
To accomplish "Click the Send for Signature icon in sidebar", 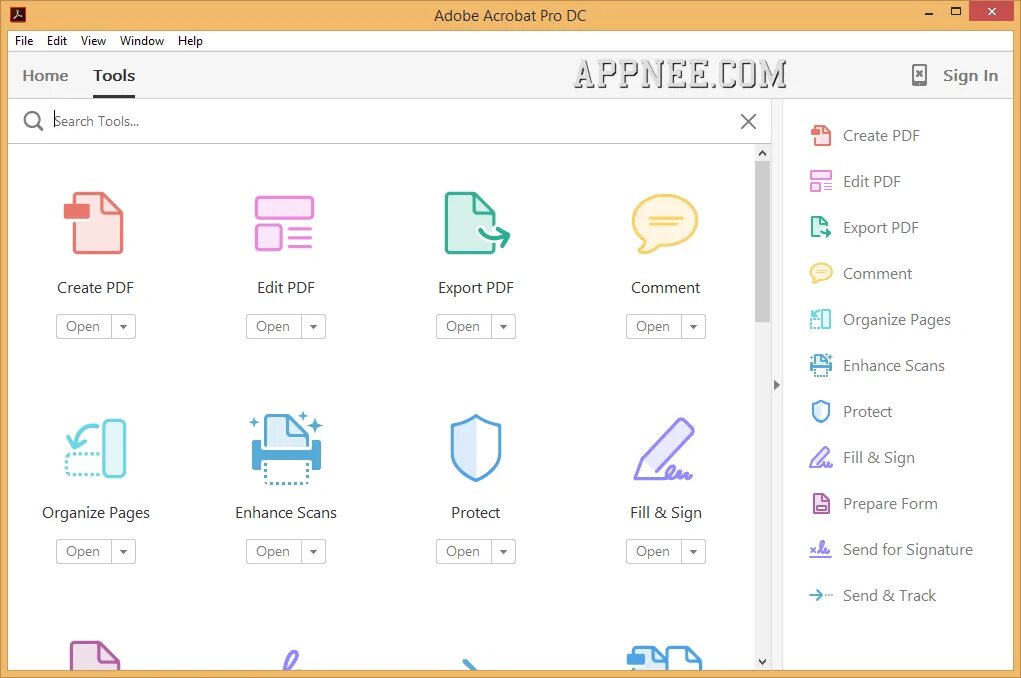I will [x=820, y=549].
